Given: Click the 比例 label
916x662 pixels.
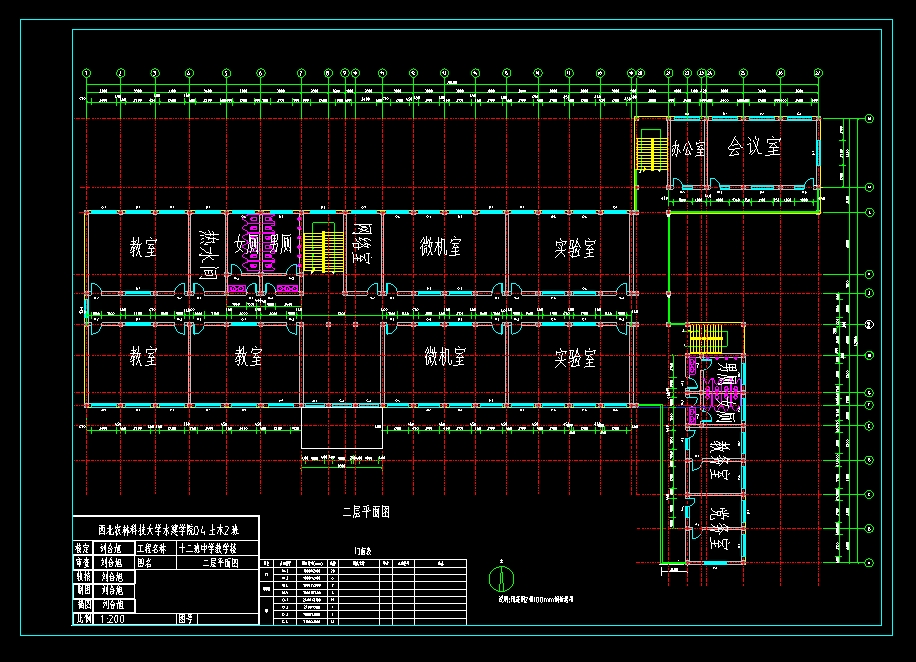Looking at the screenshot, I should click(x=82, y=619).
